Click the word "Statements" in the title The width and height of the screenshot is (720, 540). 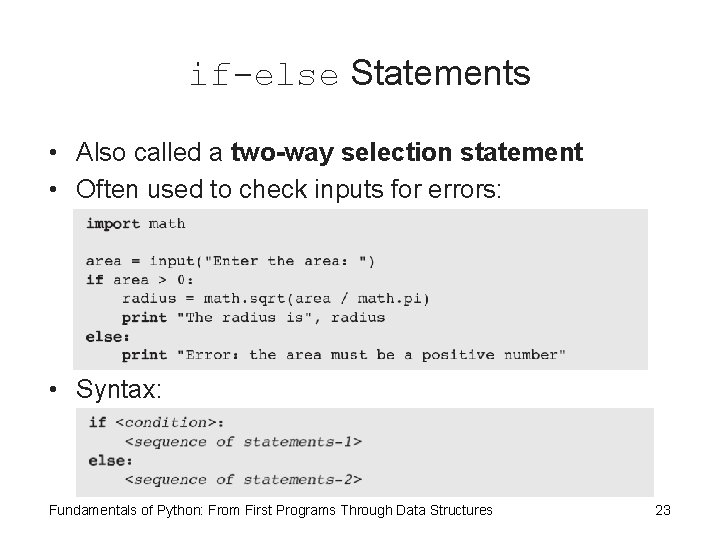click(440, 73)
